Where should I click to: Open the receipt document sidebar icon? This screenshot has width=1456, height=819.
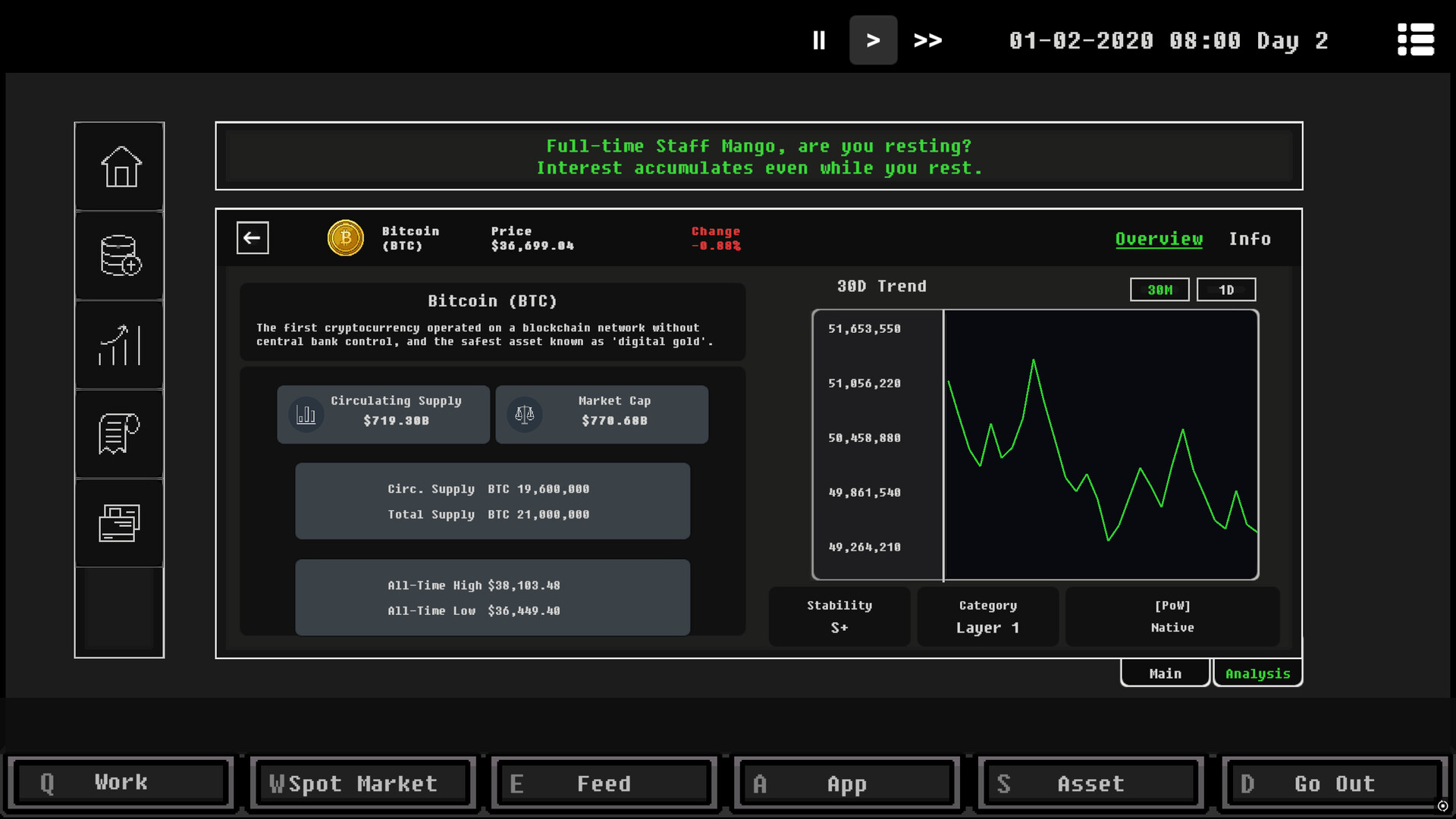pyautogui.click(x=120, y=434)
